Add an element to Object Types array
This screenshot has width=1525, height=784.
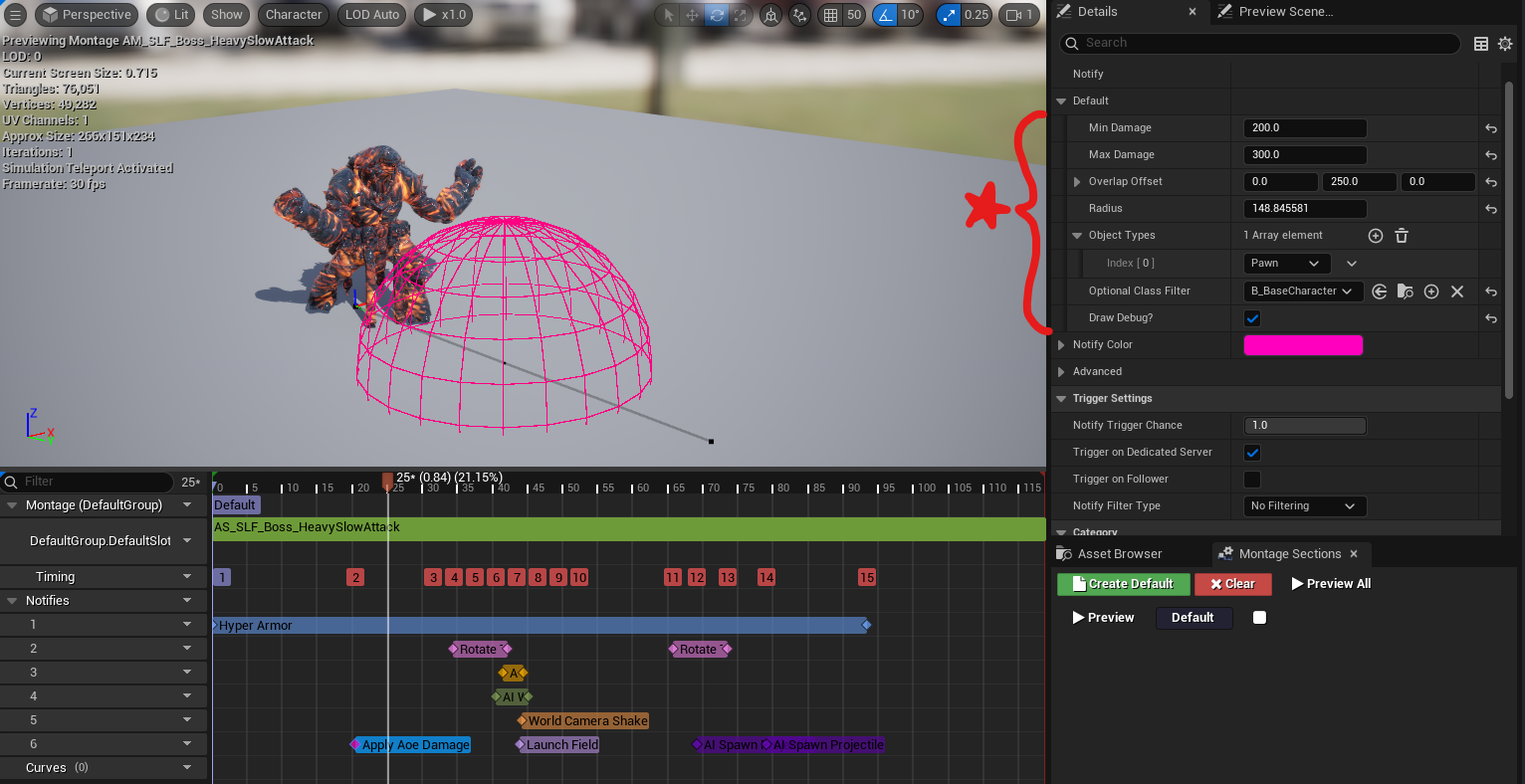click(x=1376, y=236)
